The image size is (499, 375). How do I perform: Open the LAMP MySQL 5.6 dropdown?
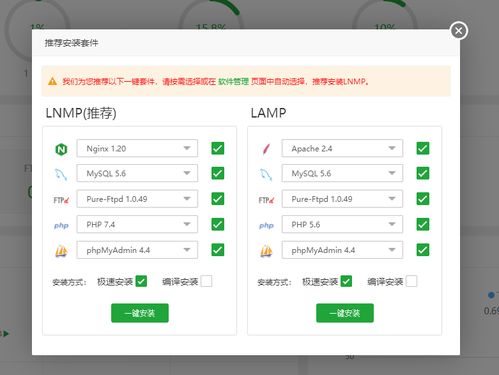pyautogui.click(x=342, y=173)
